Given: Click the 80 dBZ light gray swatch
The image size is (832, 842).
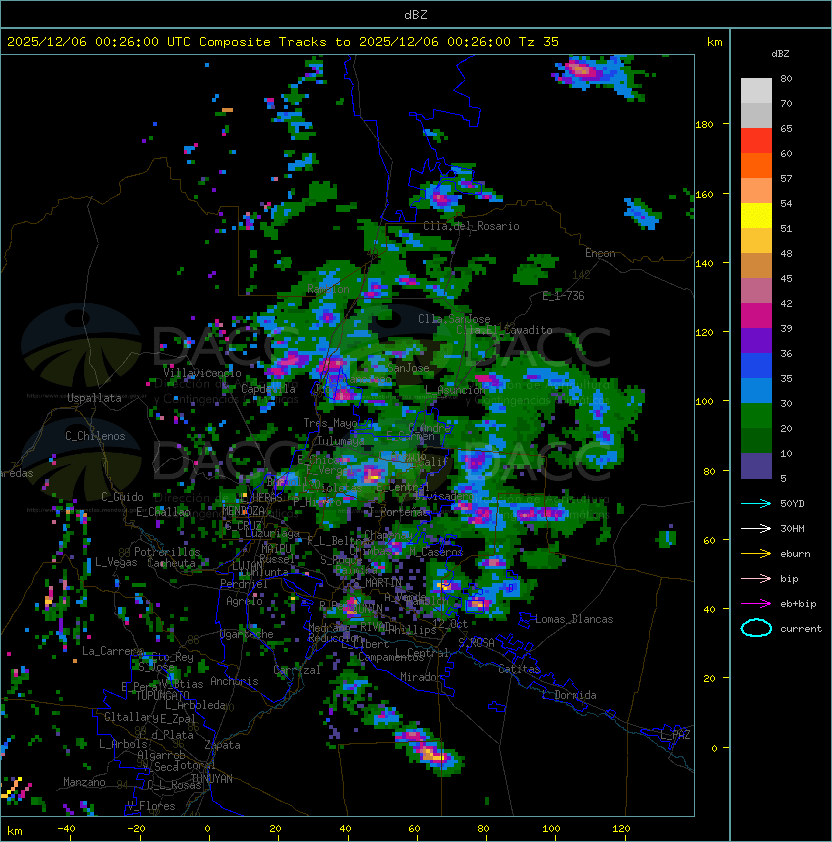Looking at the screenshot, I should pyautogui.click(x=756, y=90).
